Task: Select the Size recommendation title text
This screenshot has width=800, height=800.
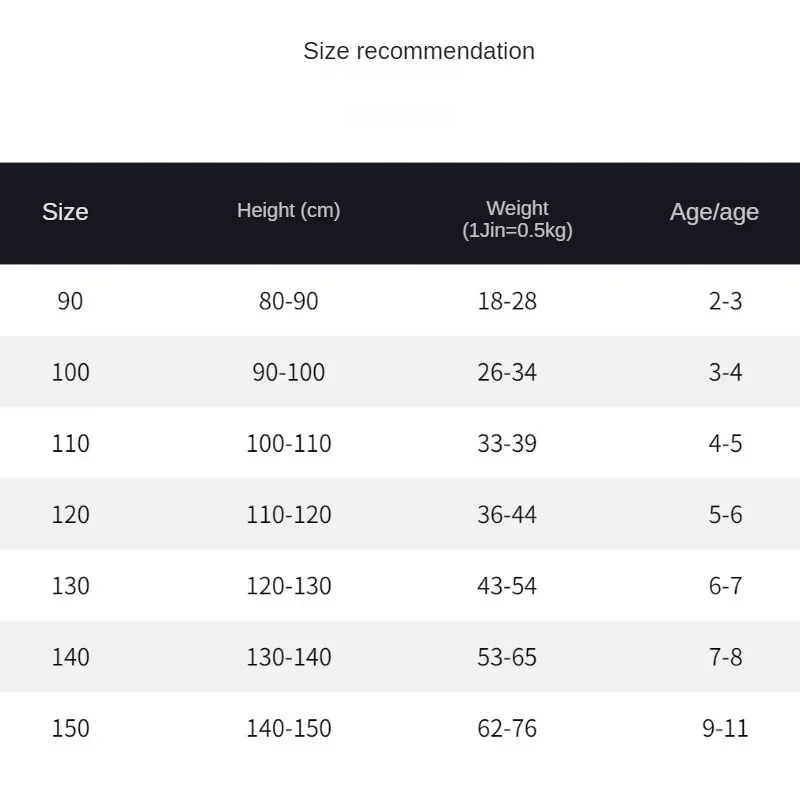Action: click(x=419, y=51)
